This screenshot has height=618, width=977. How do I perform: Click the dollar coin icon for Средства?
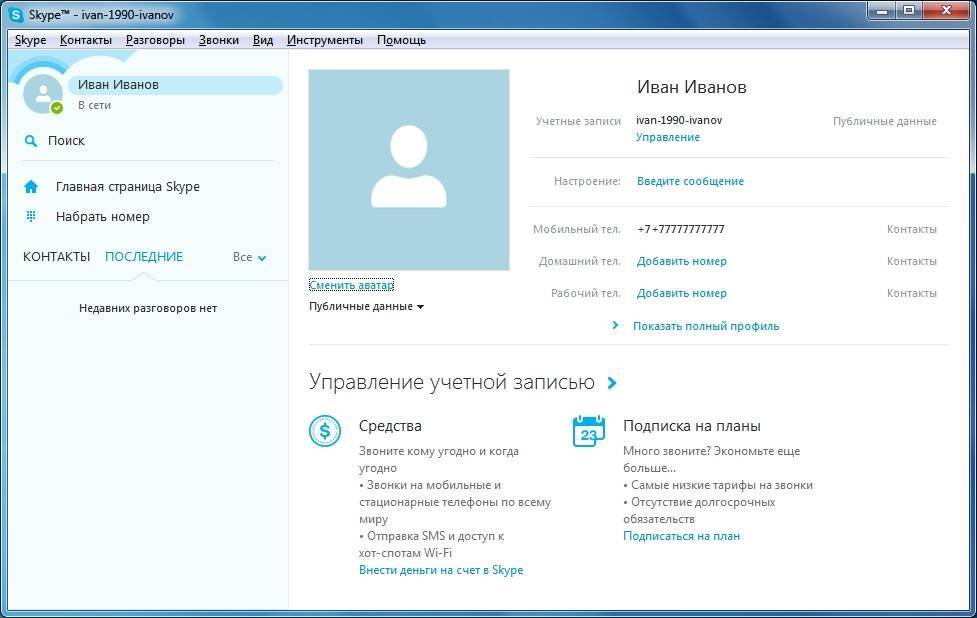[x=325, y=431]
